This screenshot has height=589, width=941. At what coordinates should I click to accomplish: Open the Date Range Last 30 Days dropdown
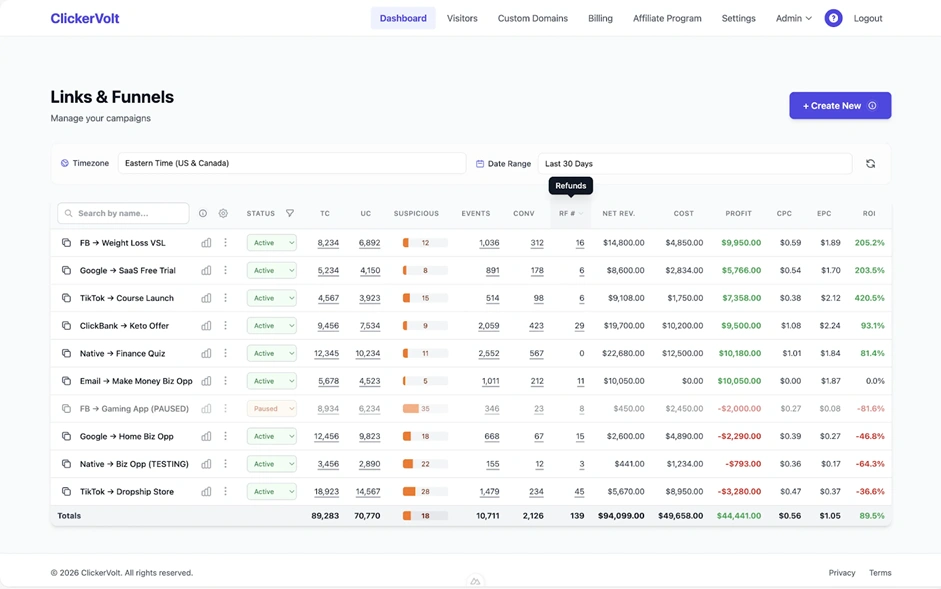click(x=694, y=164)
